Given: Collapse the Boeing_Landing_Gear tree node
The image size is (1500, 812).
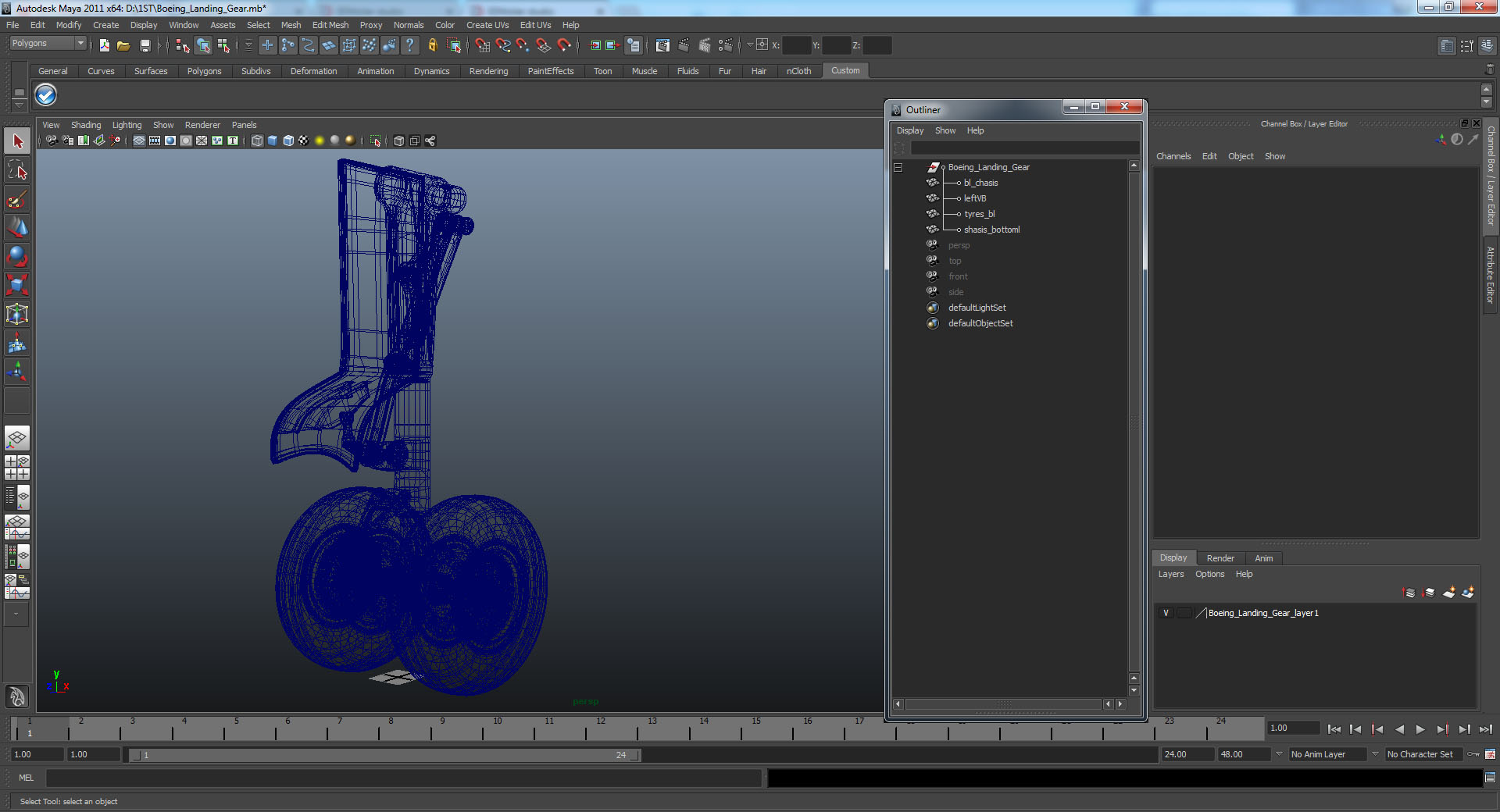Looking at the screenshot, I should click(898, 167).
